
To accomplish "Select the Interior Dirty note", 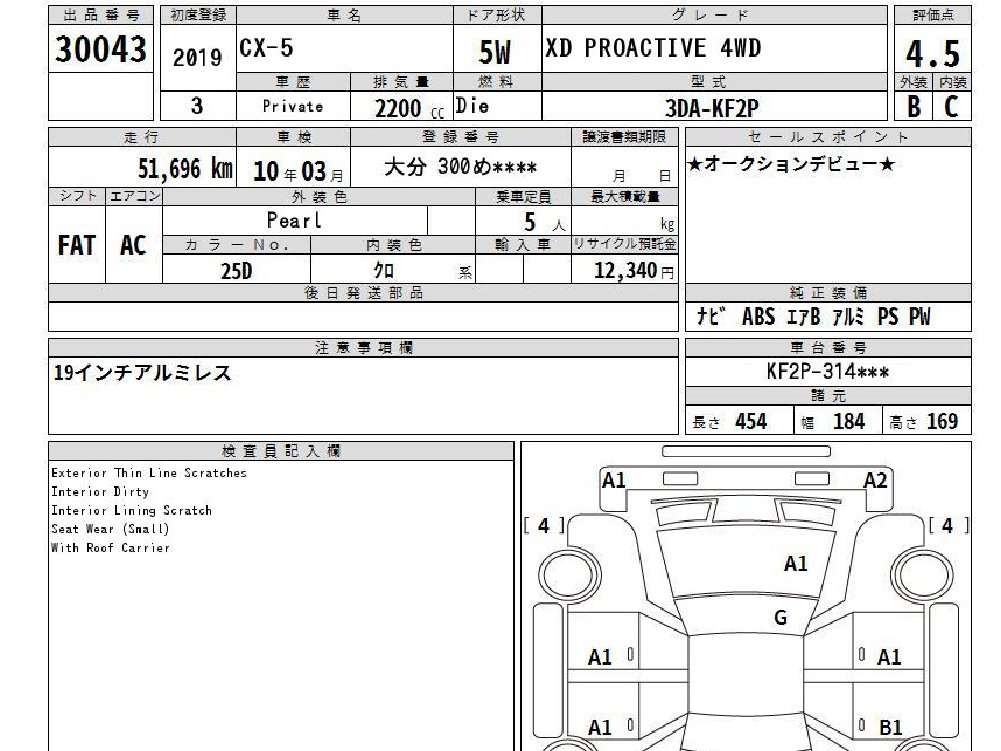I will pos(100,492).
